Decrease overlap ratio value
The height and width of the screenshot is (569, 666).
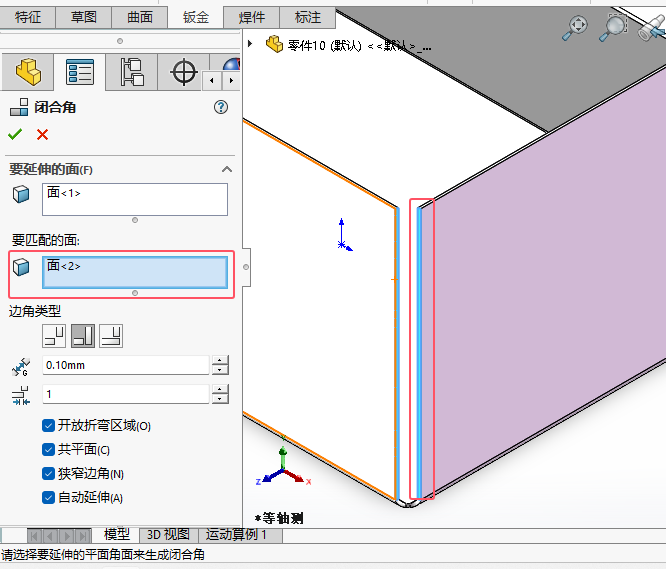tap(220, 399)
